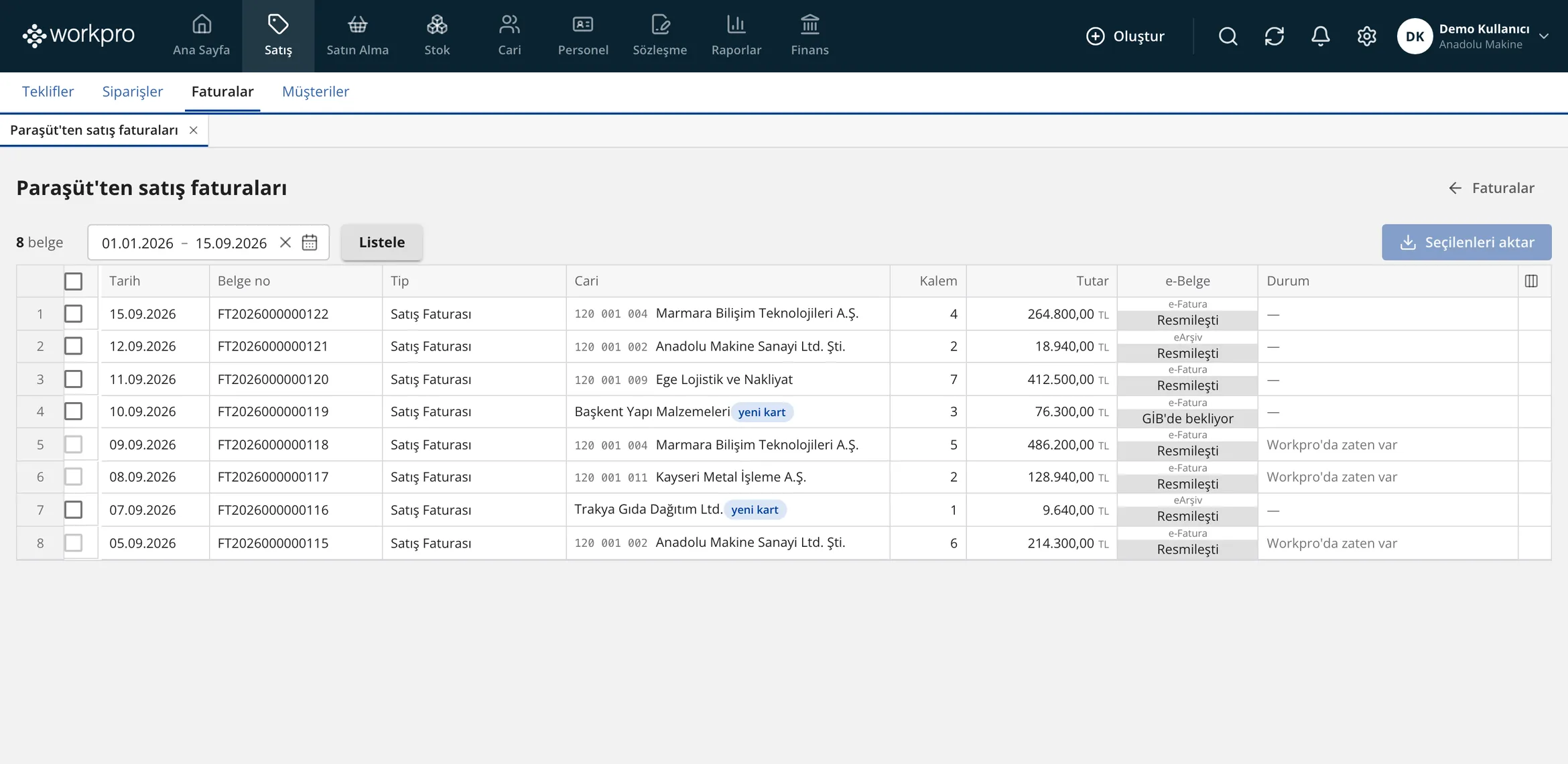Click the Tutar column header
1568x764 pixels.
point(1041,281)
